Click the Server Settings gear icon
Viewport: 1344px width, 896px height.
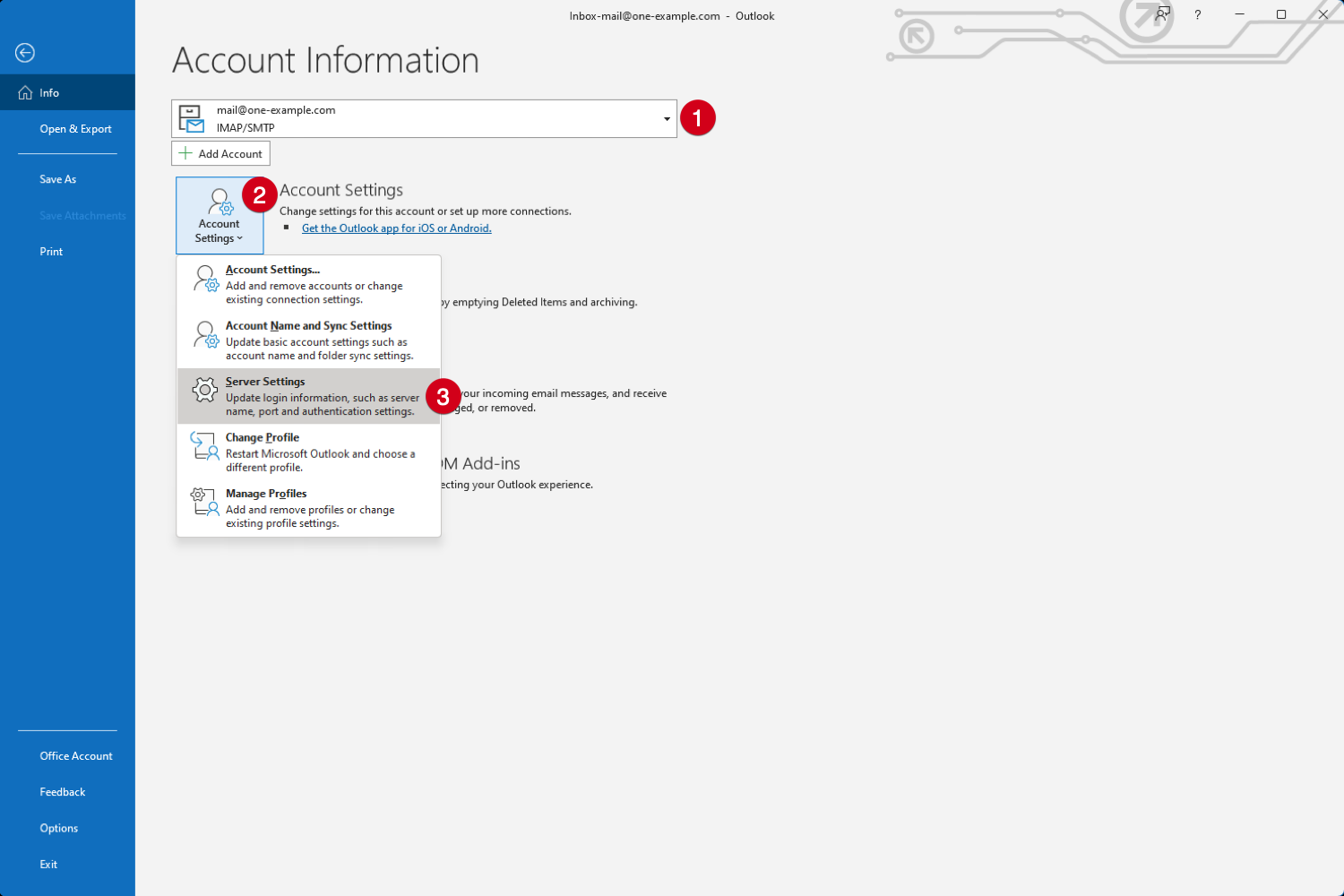click(x=205, y=390)
